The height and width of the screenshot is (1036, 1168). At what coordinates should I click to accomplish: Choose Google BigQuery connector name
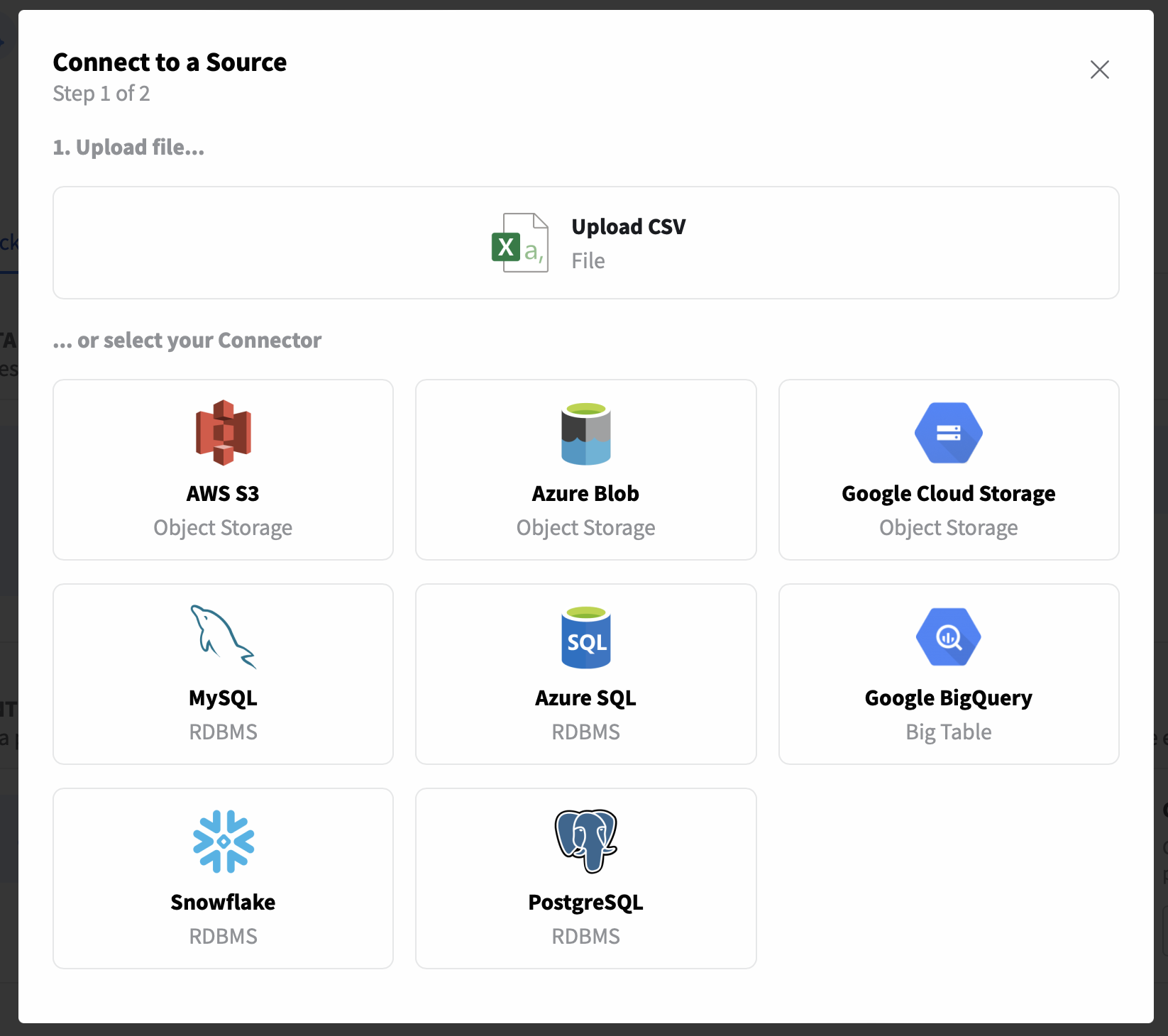(949, 698)
